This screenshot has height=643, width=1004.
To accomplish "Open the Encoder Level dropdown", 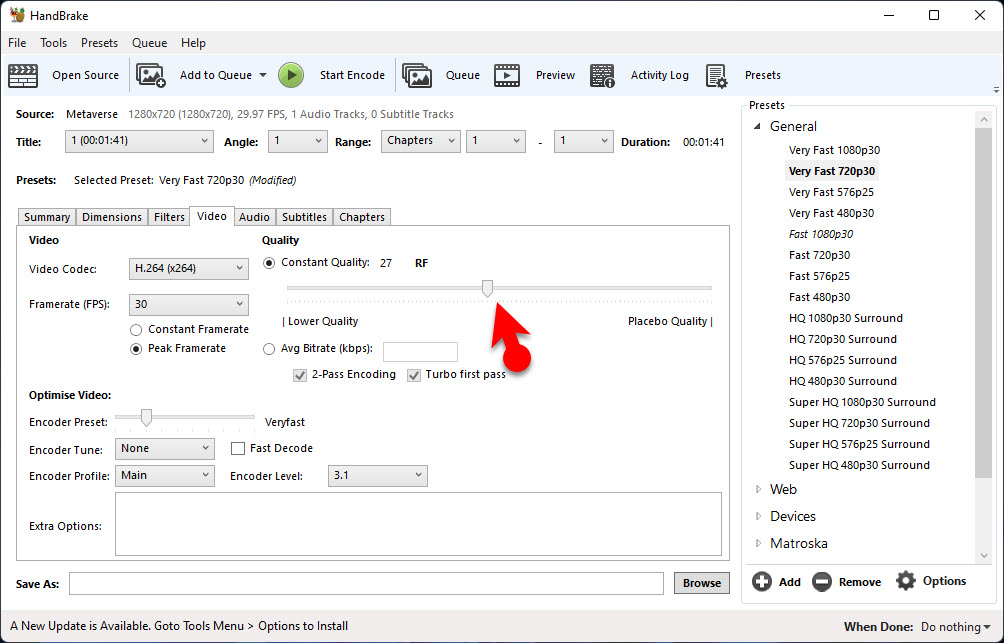I will tap(378, 475).
